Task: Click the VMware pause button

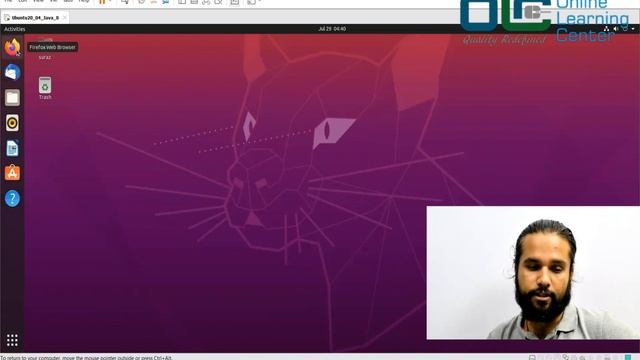Action: coord(102,2)
